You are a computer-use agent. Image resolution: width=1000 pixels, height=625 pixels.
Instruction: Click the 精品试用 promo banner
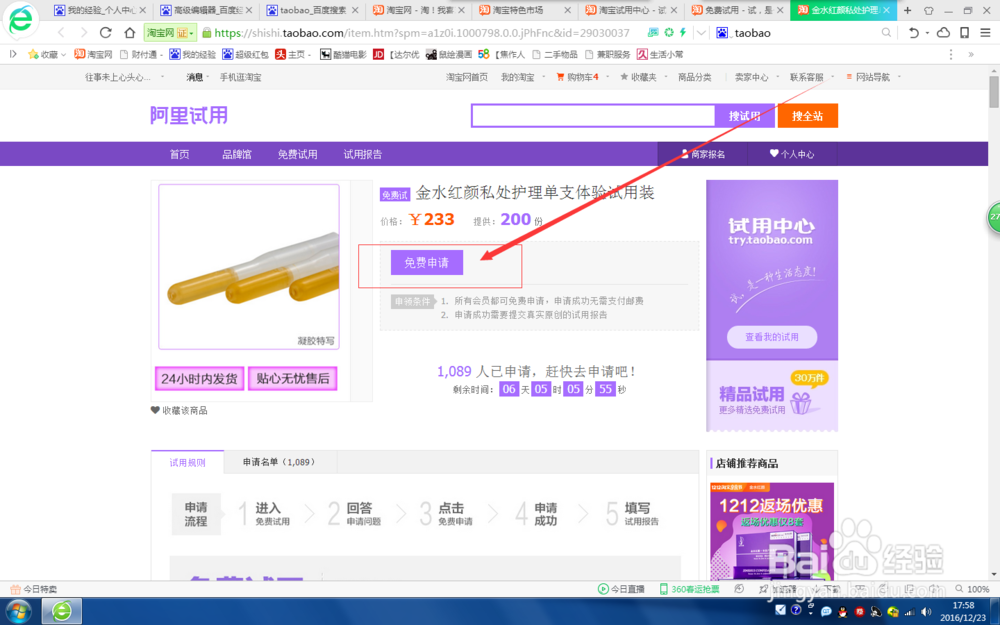[x=772, y=397]
